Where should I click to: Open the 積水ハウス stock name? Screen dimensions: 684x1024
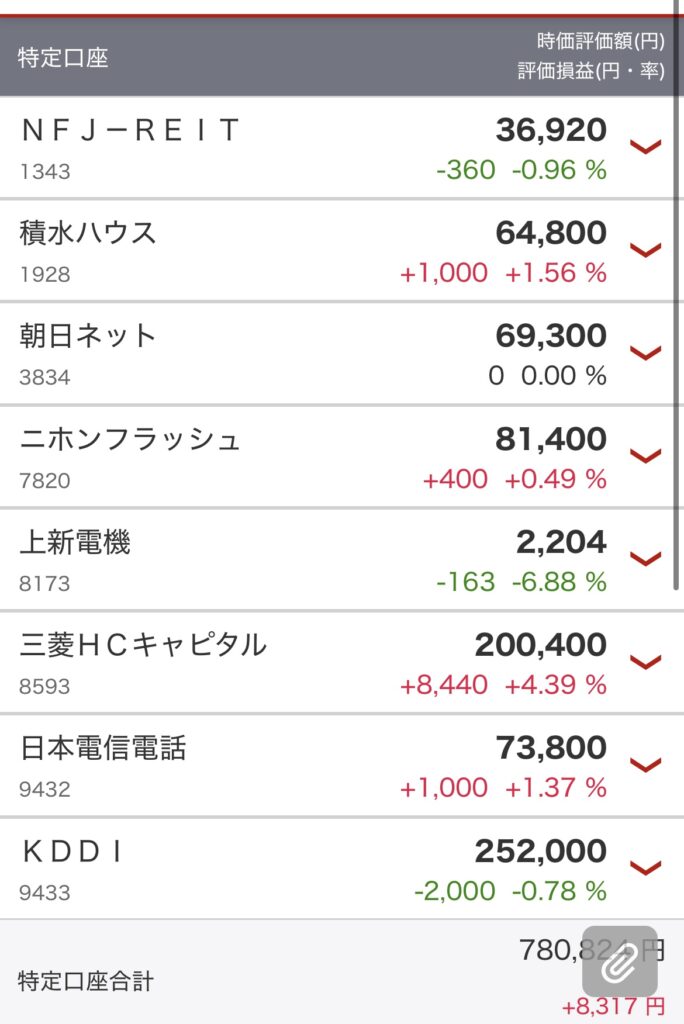coord(88,233)
